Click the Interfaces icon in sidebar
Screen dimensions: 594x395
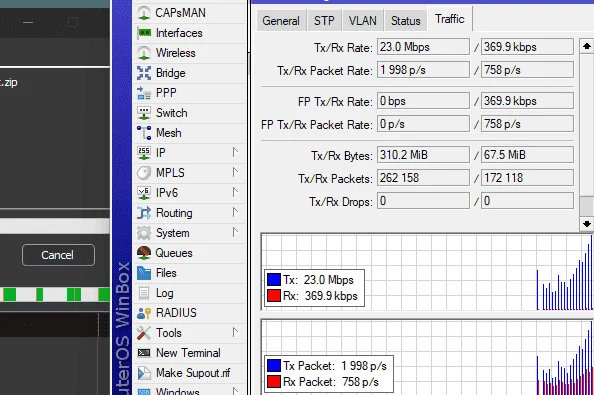pyautogui.click(x=144, y=33)
